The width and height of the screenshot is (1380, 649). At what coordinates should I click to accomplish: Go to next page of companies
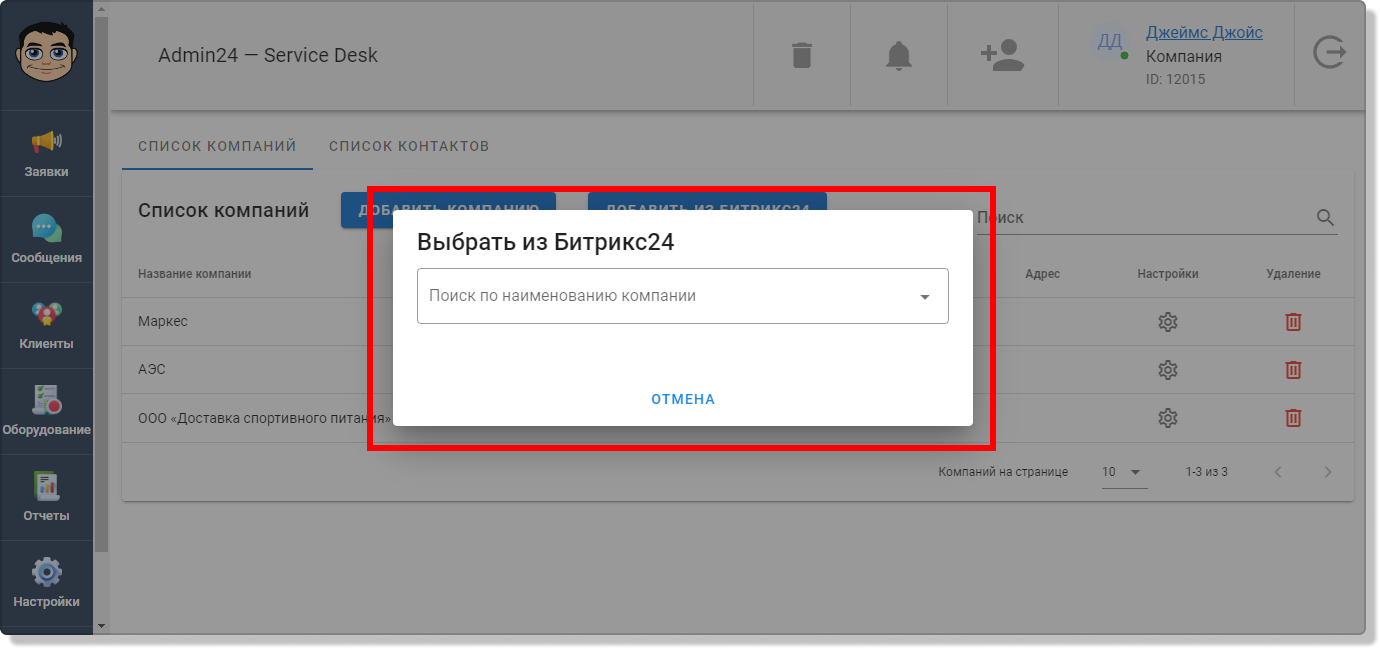1328,472
